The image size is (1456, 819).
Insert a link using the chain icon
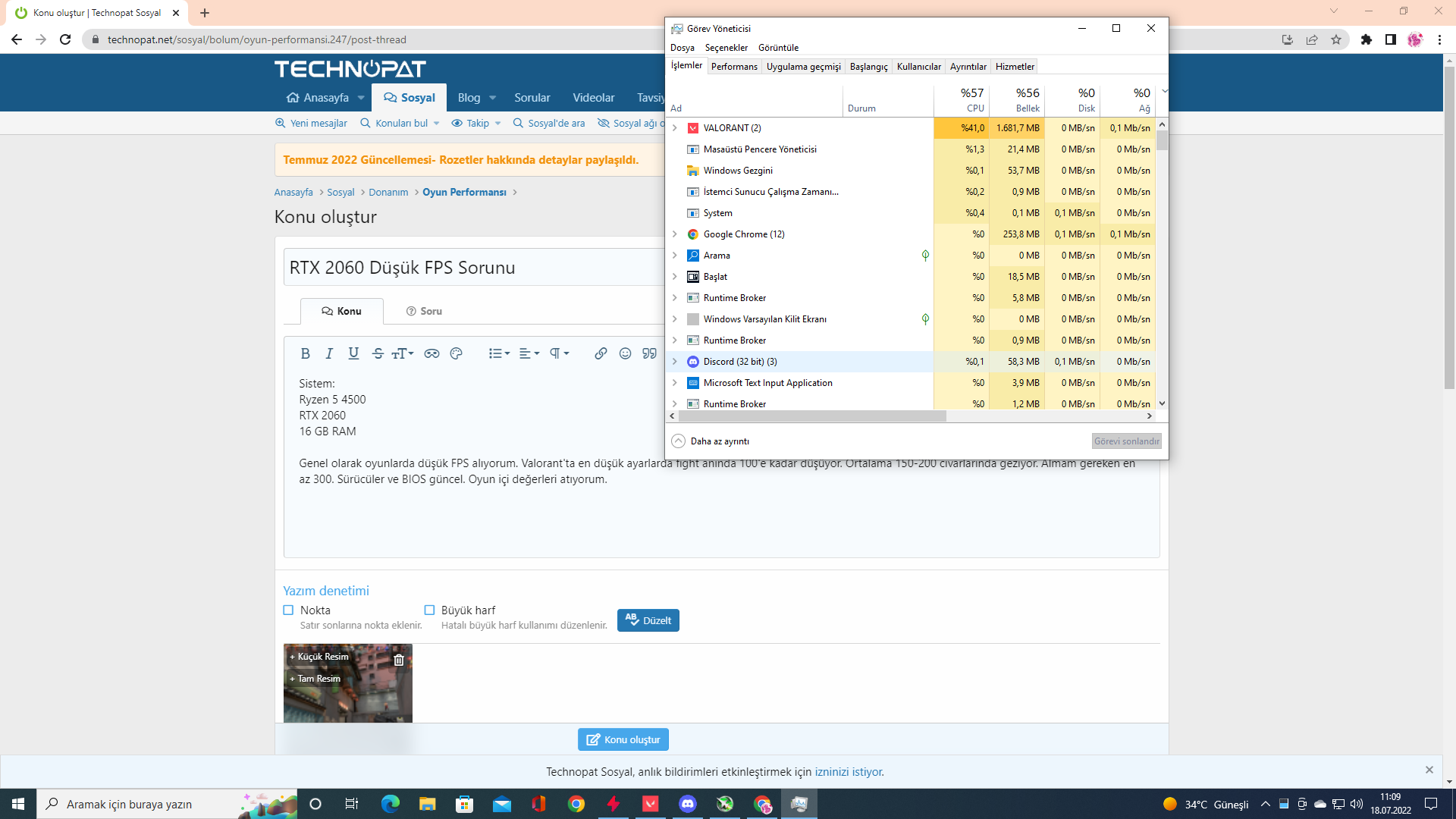coord(601,353)
